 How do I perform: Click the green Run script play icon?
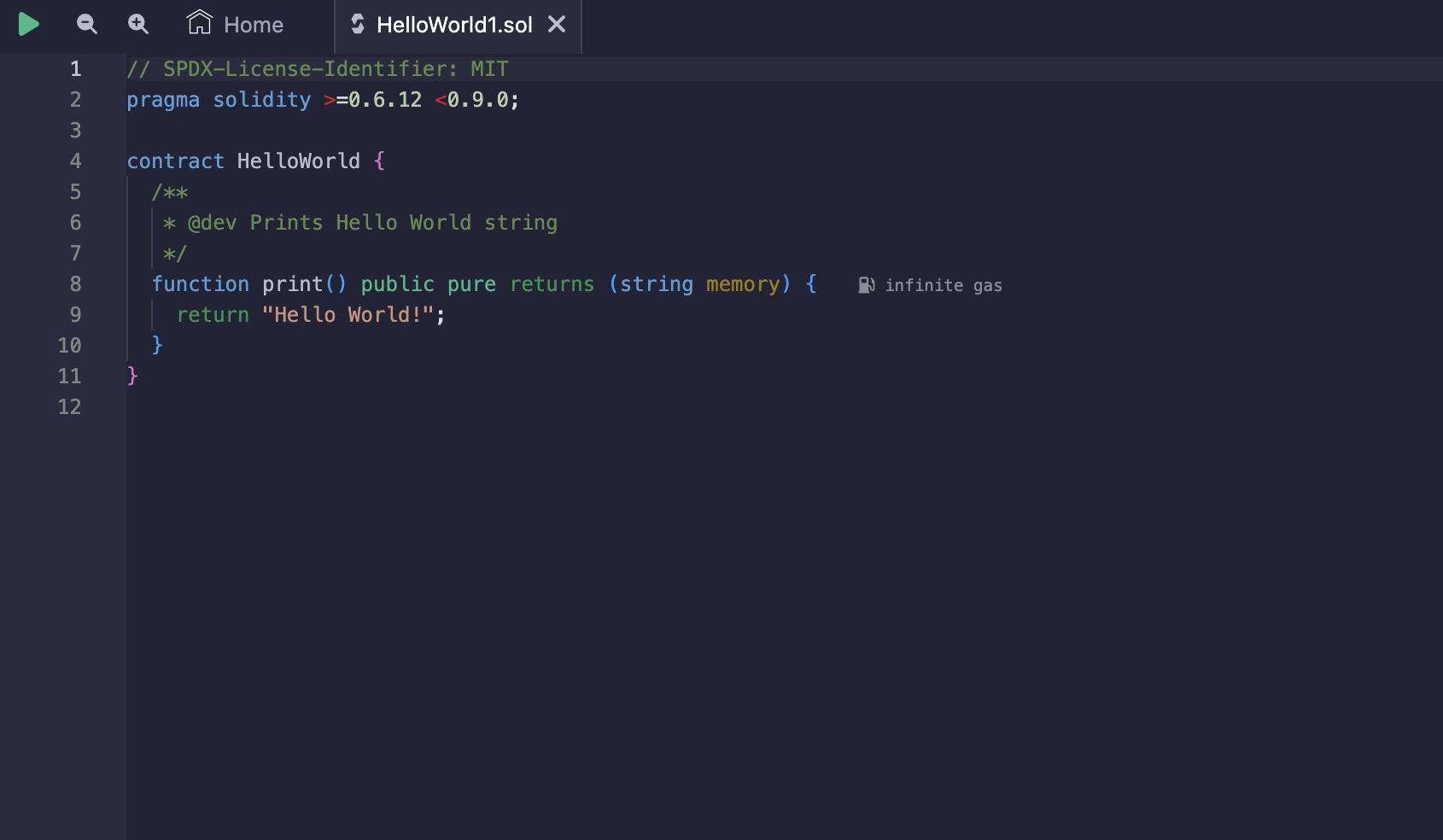(x=28, y=24)
